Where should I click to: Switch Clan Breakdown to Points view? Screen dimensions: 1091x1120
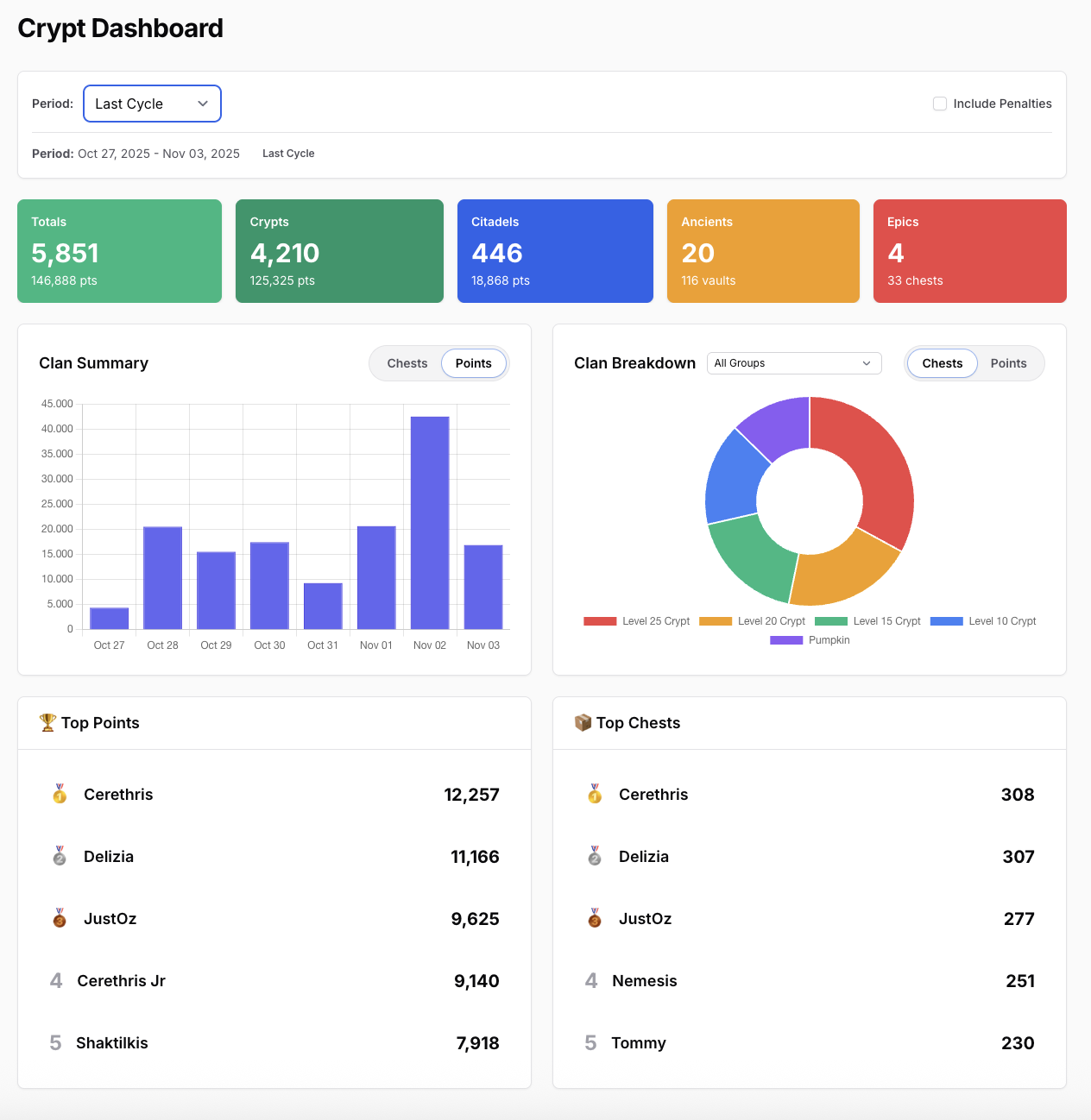(1007, 363)
